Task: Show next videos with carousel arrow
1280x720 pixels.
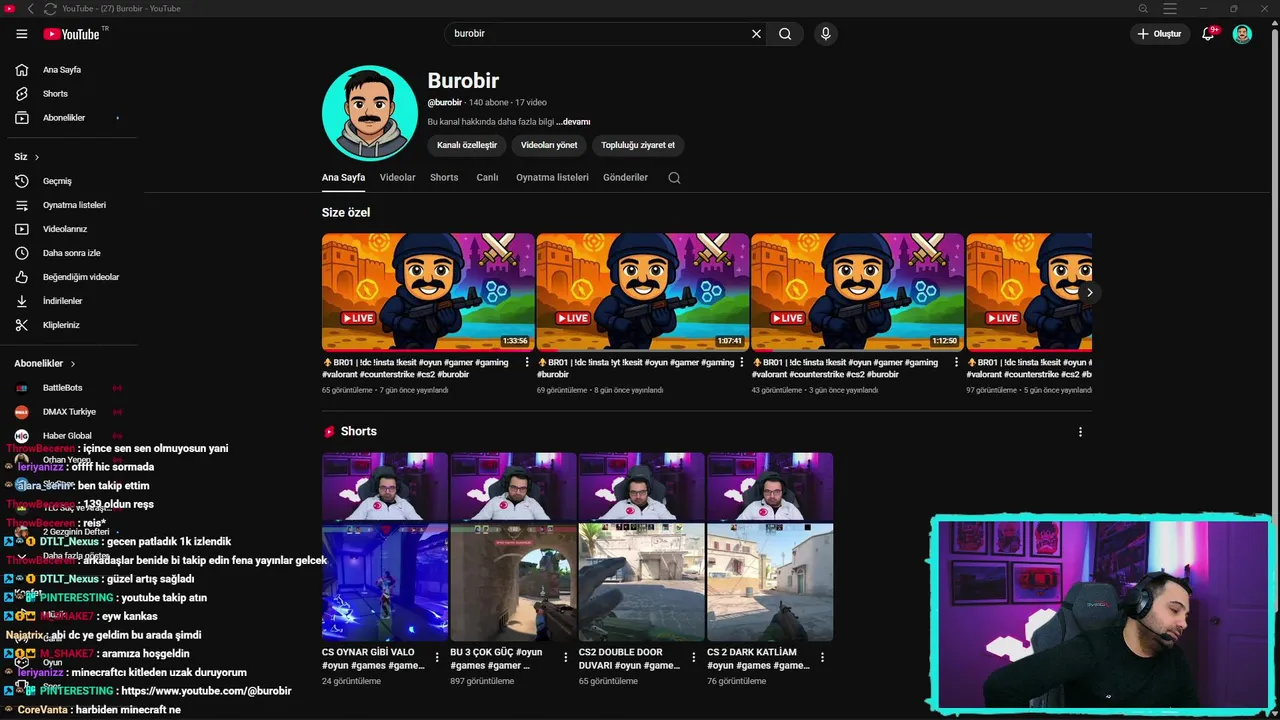Action: click(x=1089, y=293)
